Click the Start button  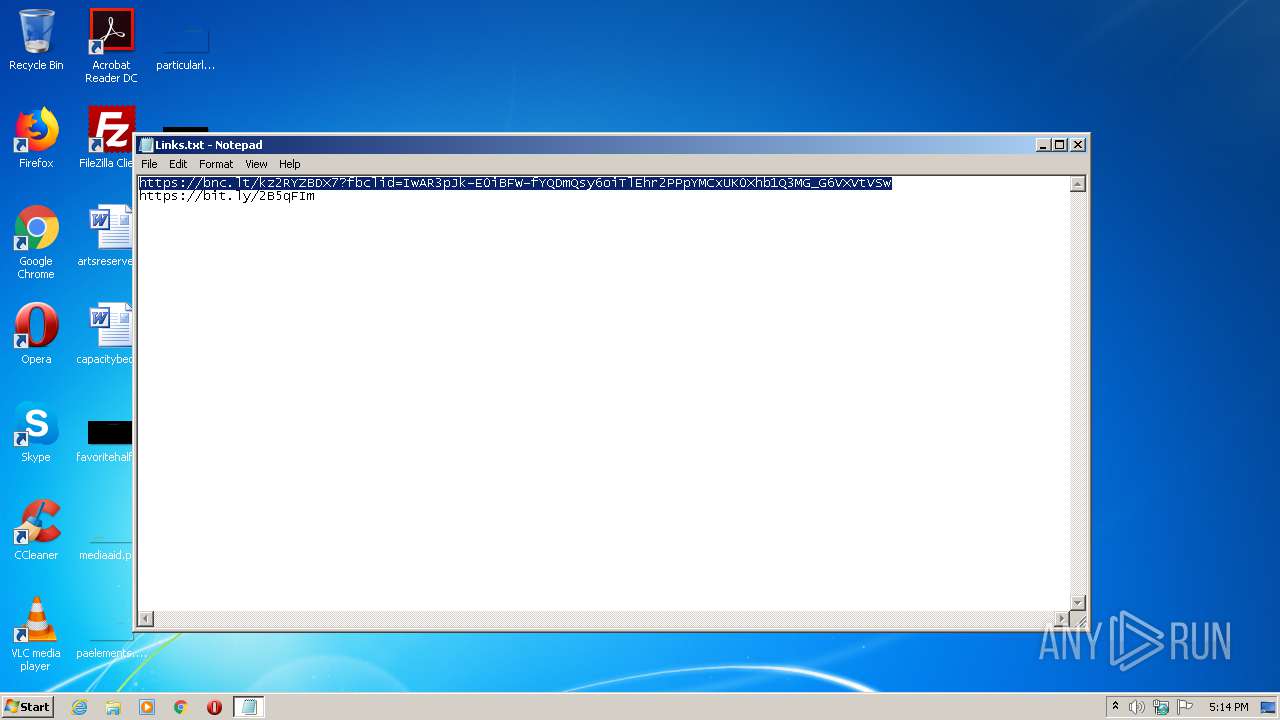pos(28,707)
